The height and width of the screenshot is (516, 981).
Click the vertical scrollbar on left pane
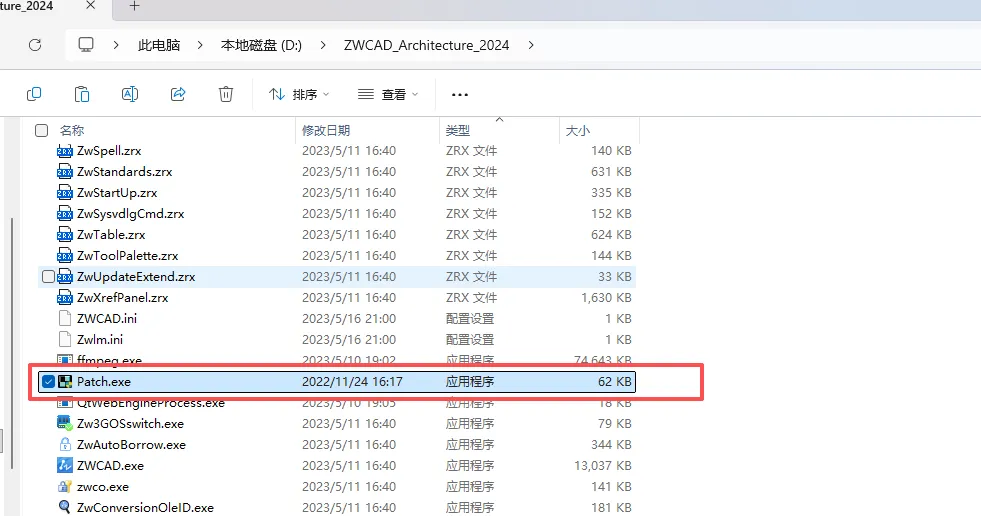[12, 343]
